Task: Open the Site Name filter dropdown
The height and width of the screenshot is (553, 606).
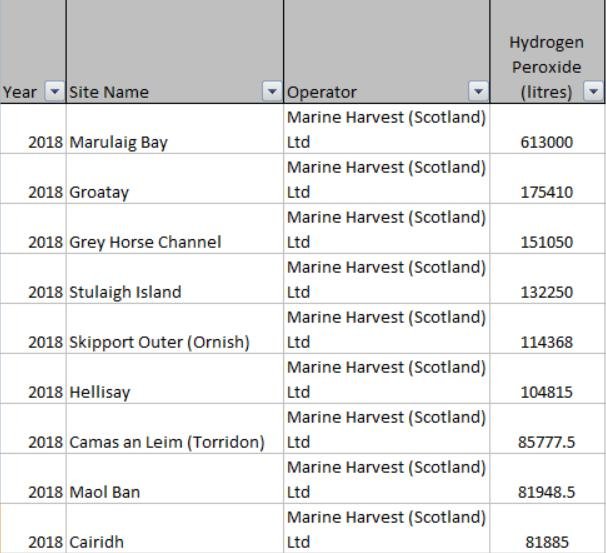Action: (x=271, y=92)
